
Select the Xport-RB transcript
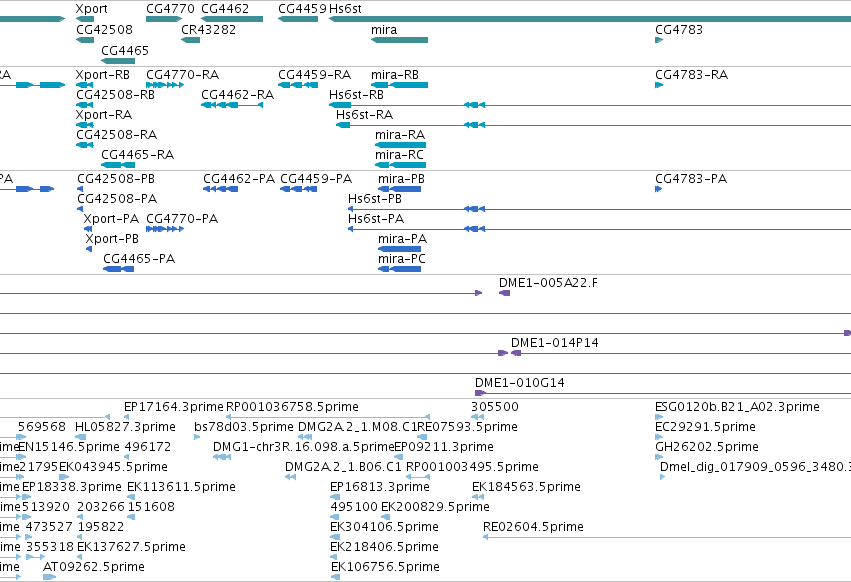point(85,85)
